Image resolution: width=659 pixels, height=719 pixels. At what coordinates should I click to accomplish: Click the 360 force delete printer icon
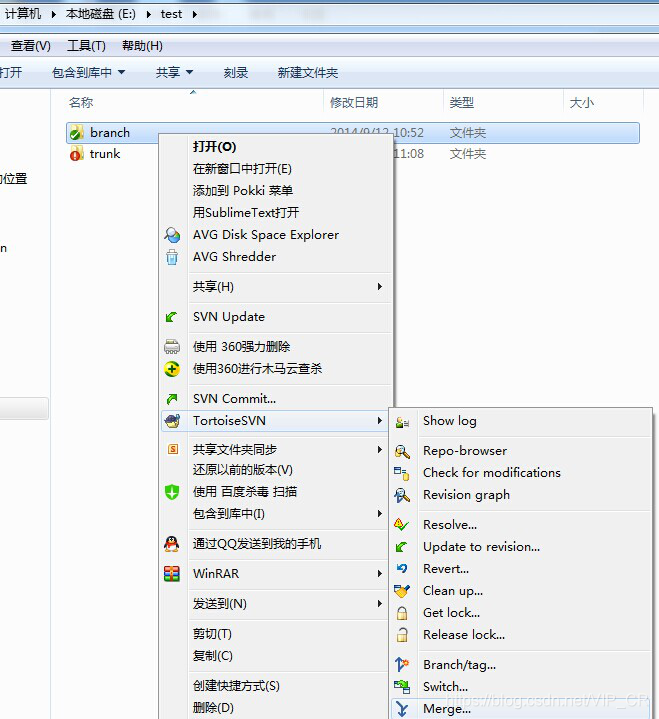point(172,347)
